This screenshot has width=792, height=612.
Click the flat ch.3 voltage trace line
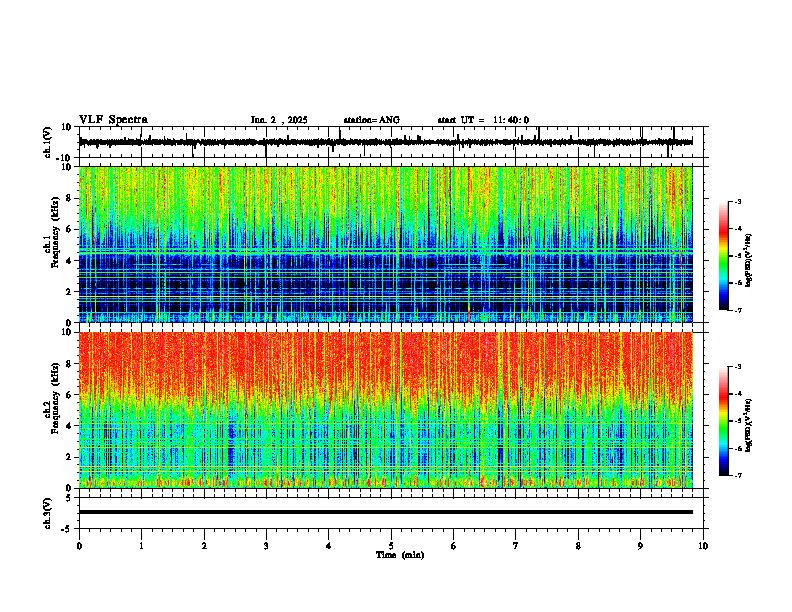pos(386,512)
